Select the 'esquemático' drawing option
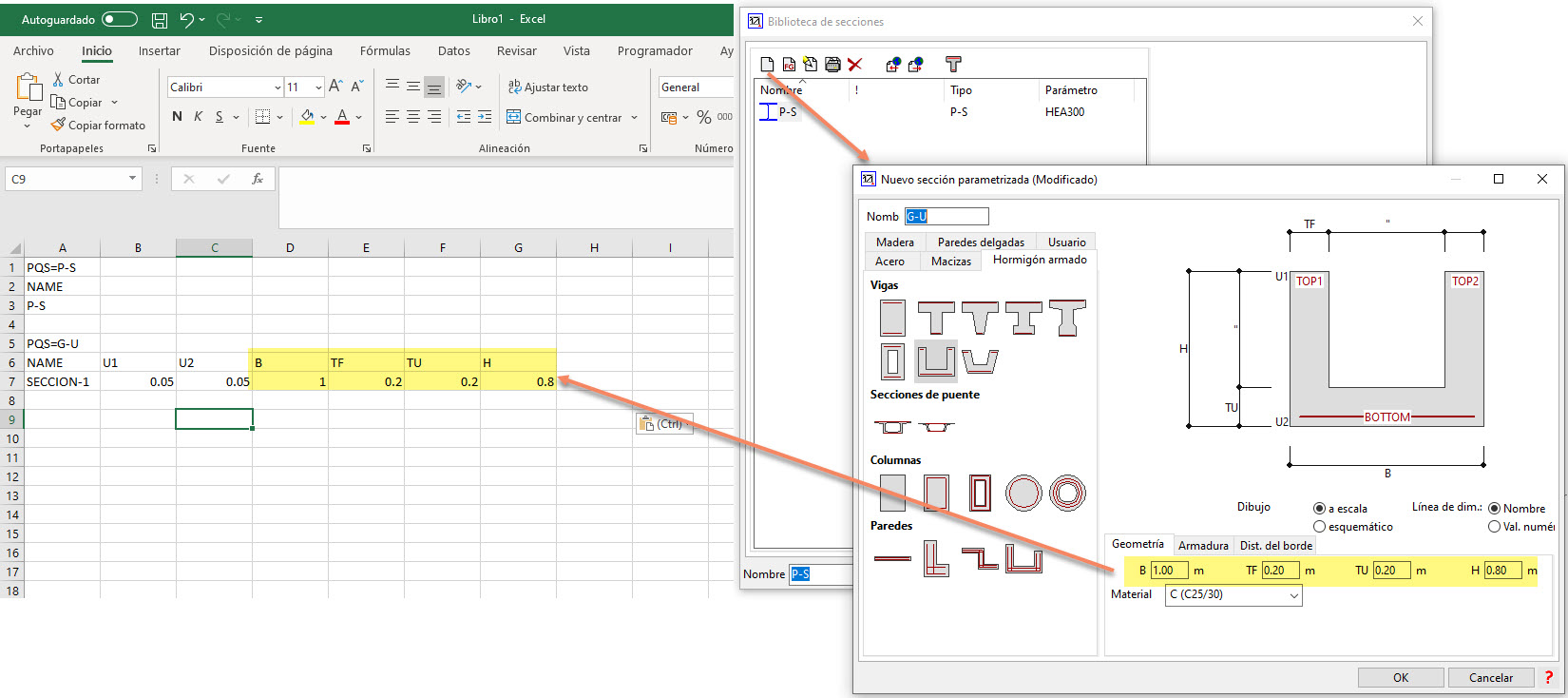The width and height of the screenshot is (1568, 698). click(1319, 527)
